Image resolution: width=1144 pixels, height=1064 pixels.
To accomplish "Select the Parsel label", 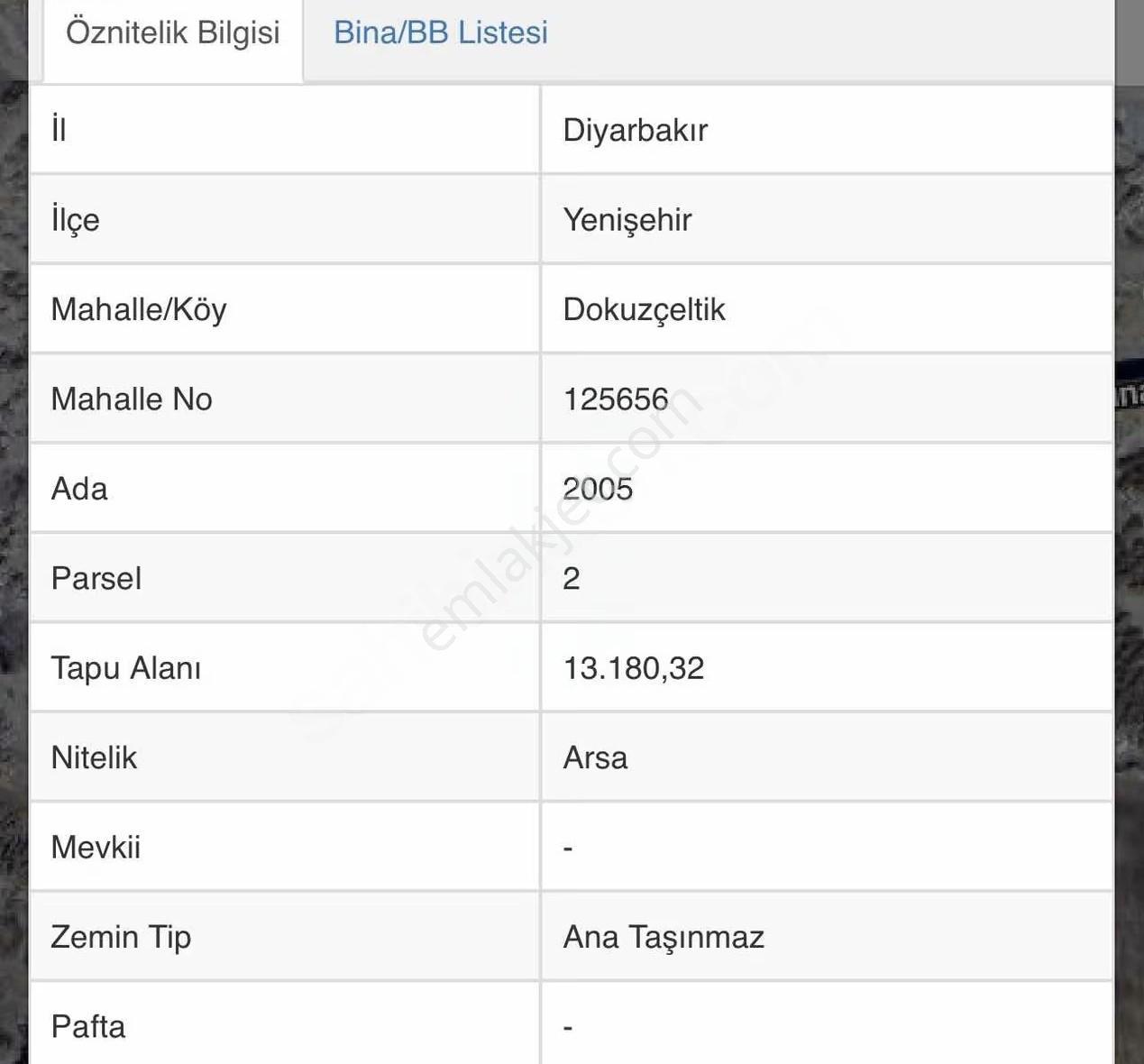I will pyautogui.click(x=96, y=578).
